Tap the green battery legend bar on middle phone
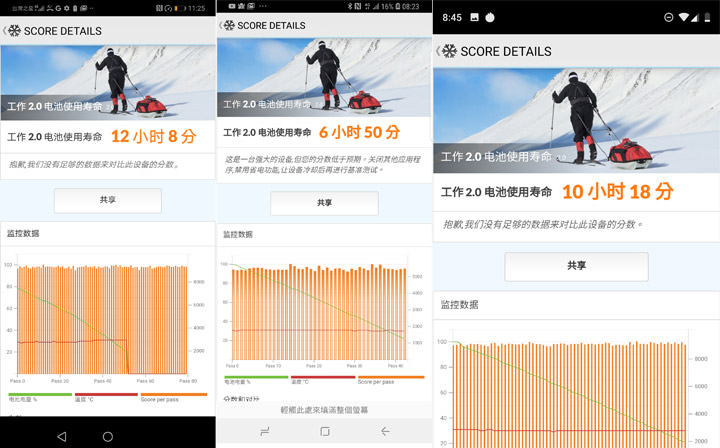Screen dimensions: 720x448 [x=256, y=377]
